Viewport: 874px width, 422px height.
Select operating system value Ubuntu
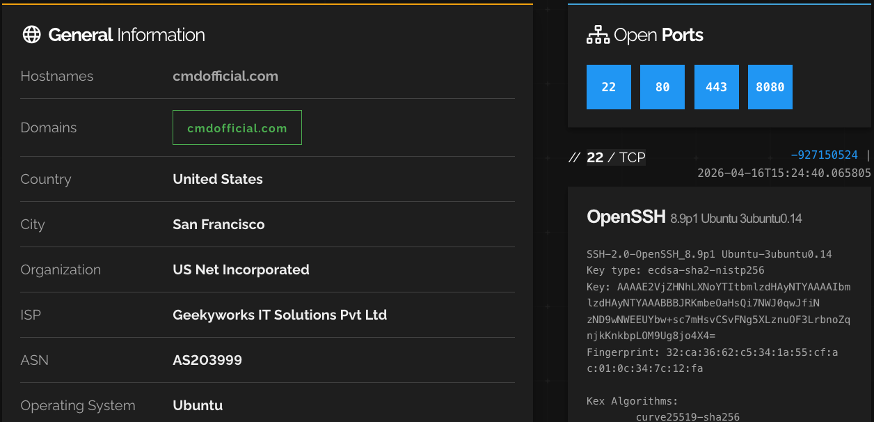[197, 405]
